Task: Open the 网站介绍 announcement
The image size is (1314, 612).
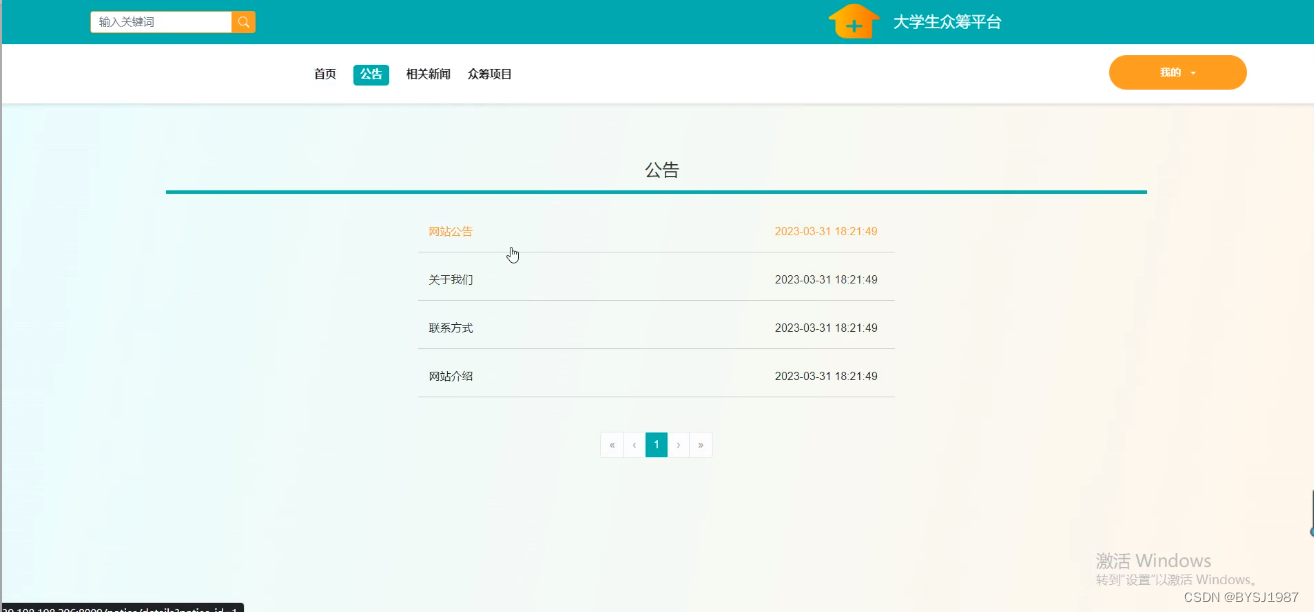Action: point(451,376)
